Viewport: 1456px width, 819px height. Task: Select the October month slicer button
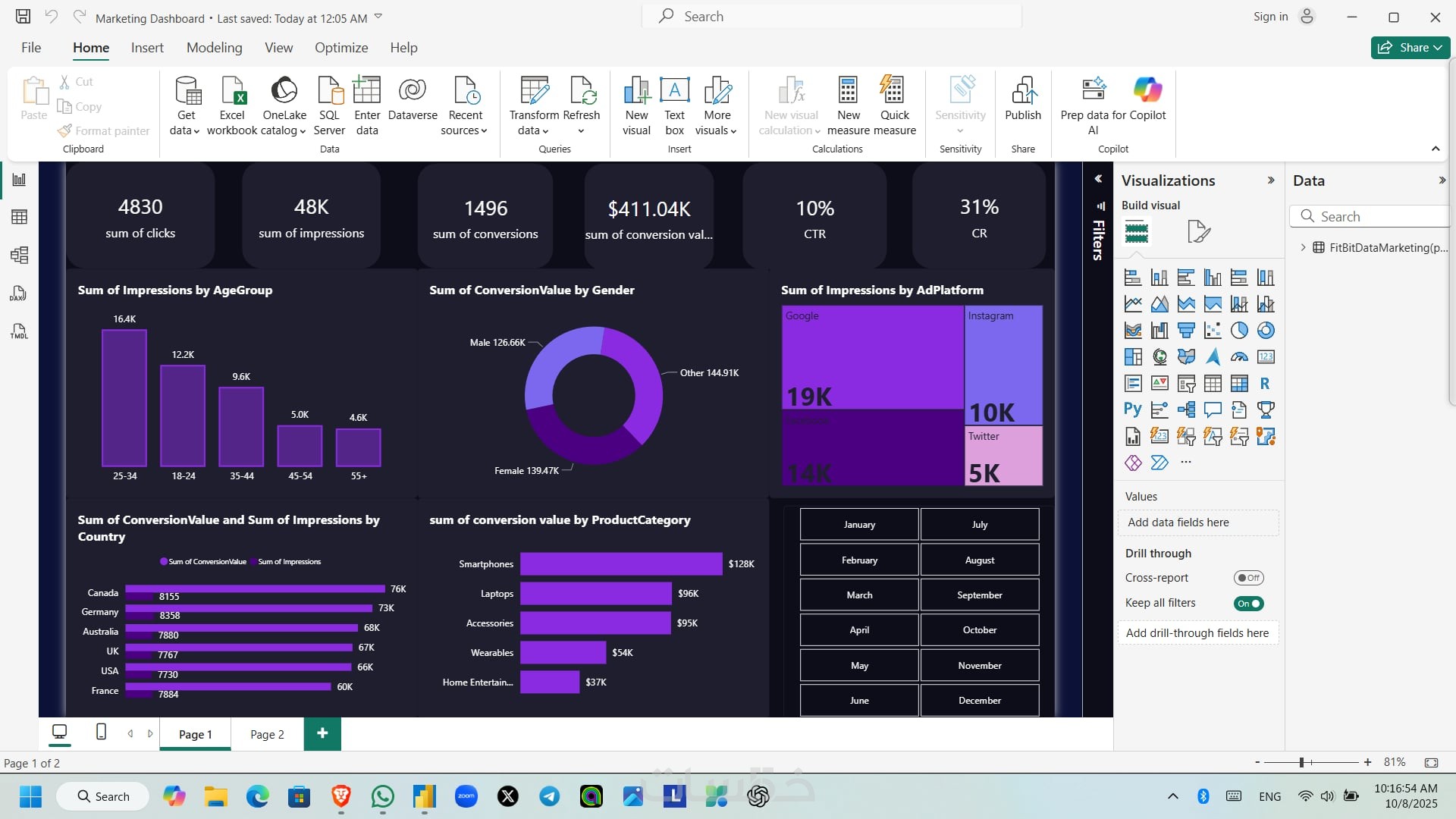(x=979, y=630)
